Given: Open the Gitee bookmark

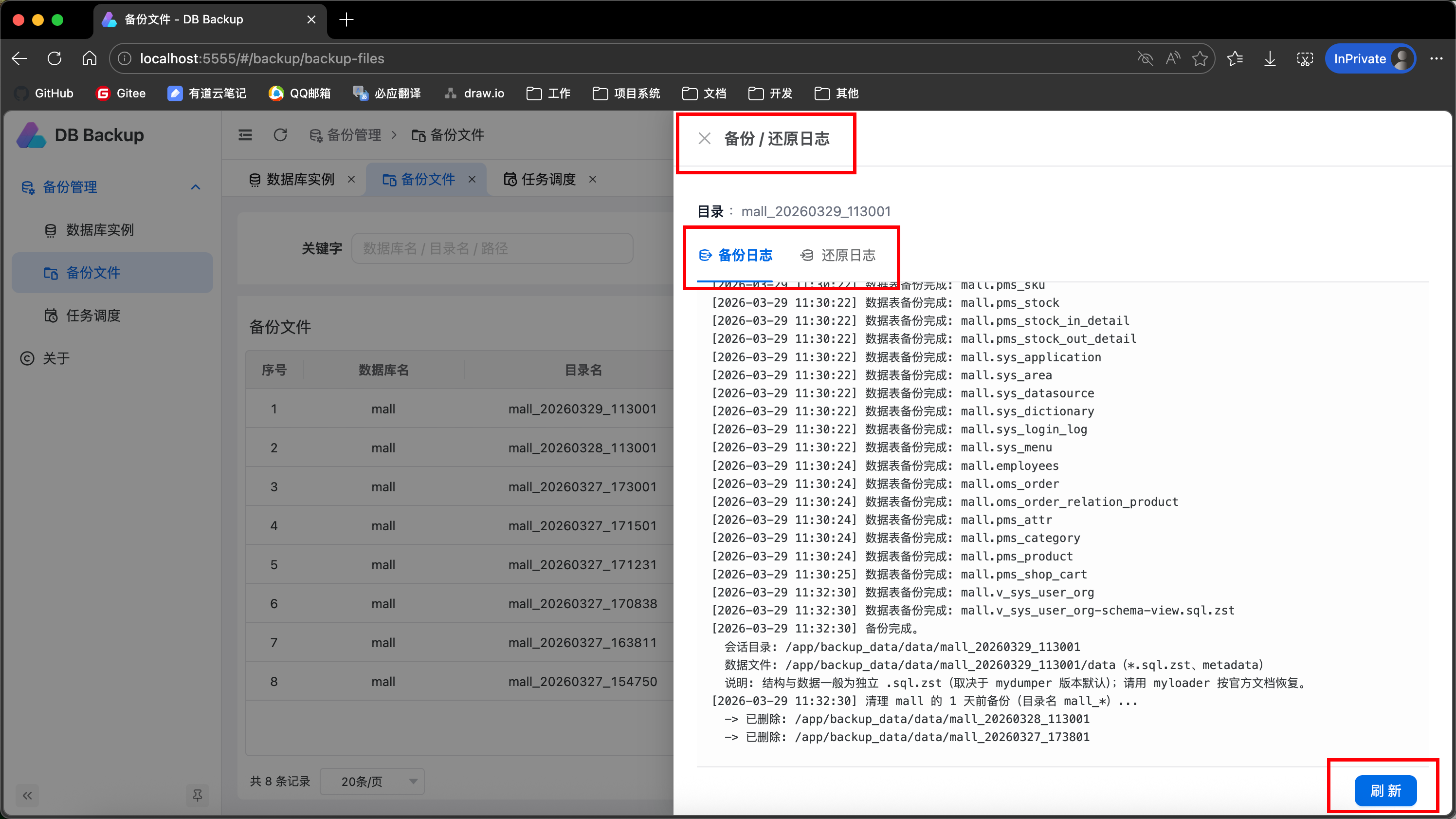Looking at the screenshot, I should (x=121, y=93).
